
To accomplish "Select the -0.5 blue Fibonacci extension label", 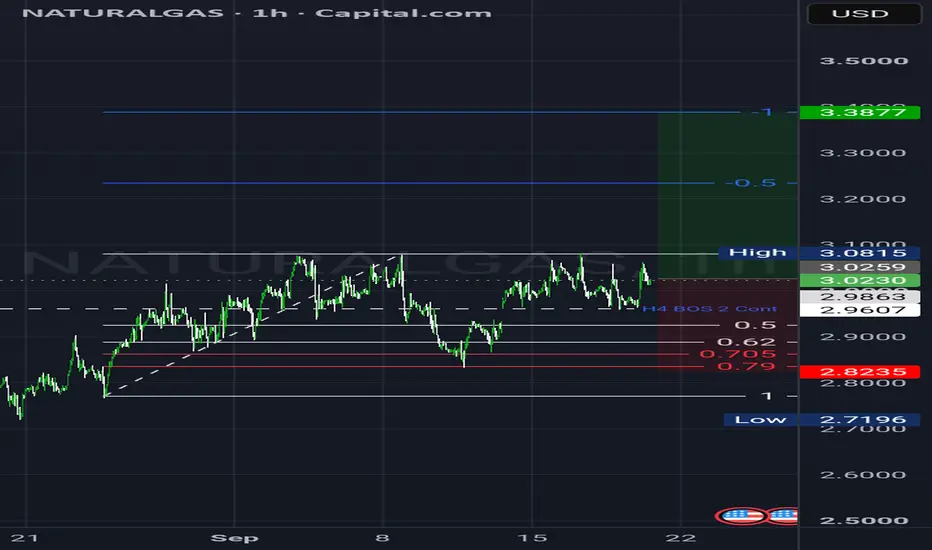I will click(x=750, y=183).
